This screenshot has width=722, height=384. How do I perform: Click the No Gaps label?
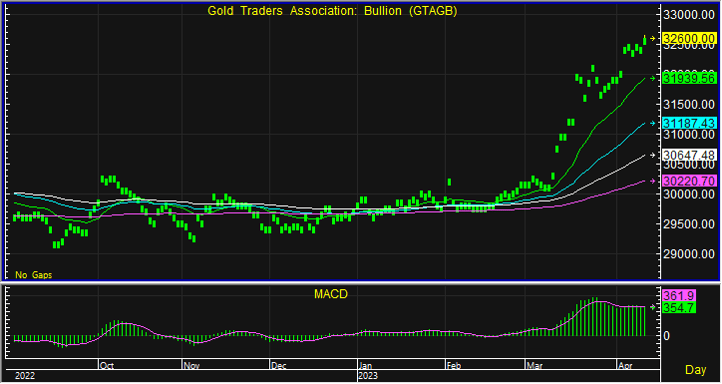click(34, 275)
